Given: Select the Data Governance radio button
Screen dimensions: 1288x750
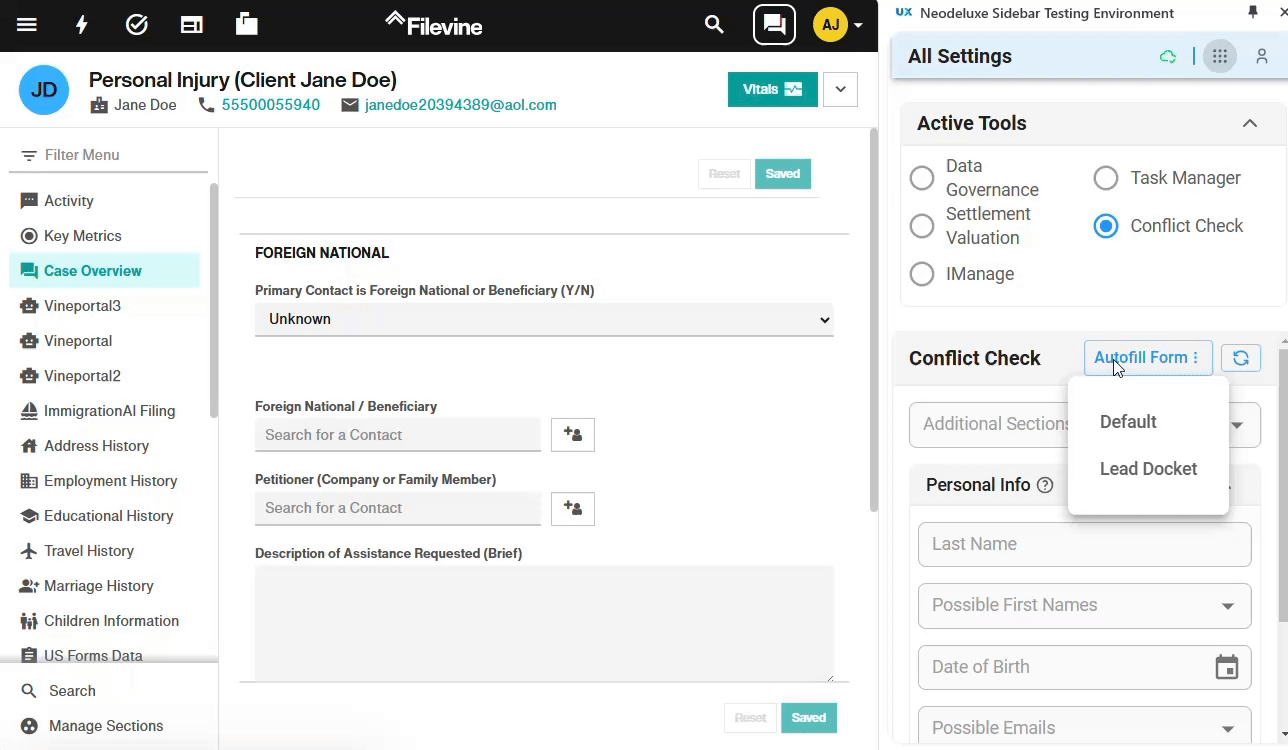Looking at the screenshot, I should 922,178.
